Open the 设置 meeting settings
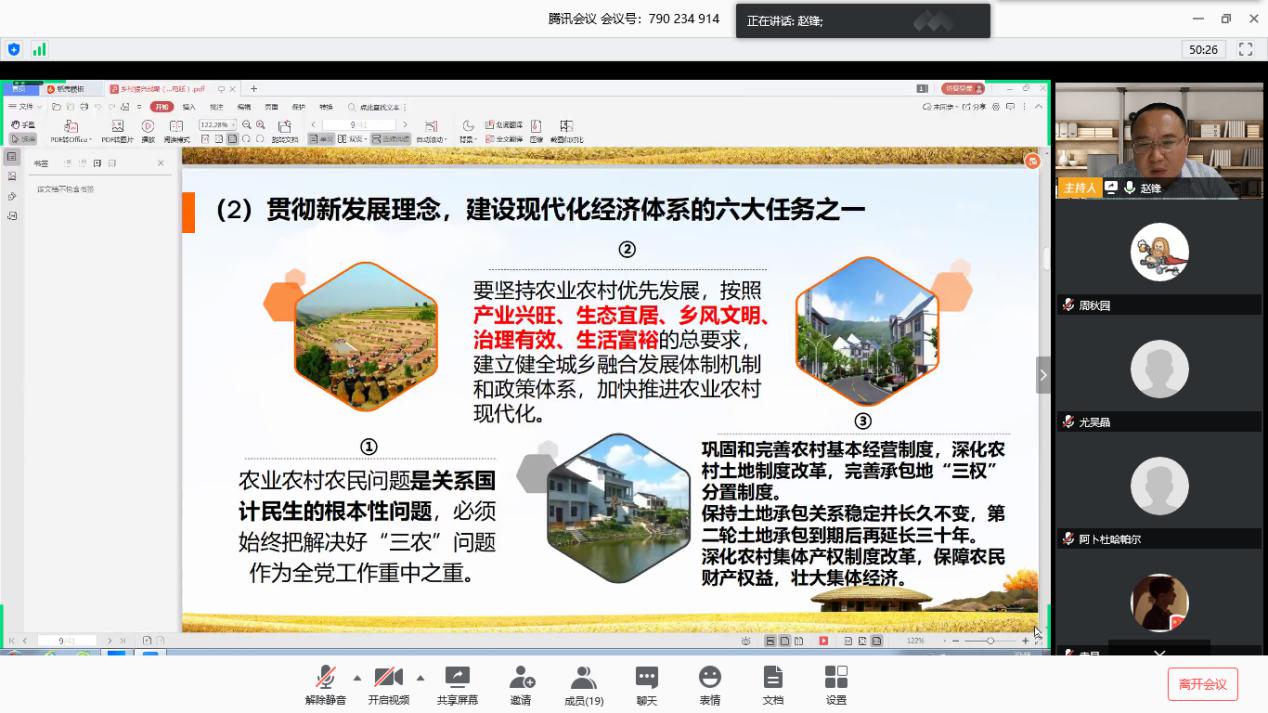 836,685
